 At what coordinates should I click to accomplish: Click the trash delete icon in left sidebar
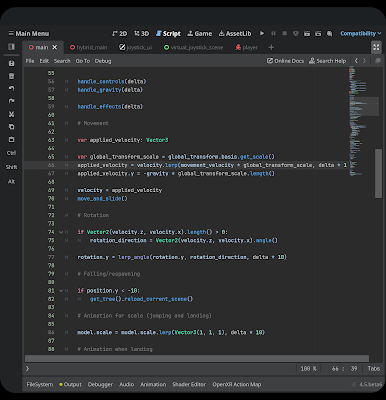tap(11, 76)
